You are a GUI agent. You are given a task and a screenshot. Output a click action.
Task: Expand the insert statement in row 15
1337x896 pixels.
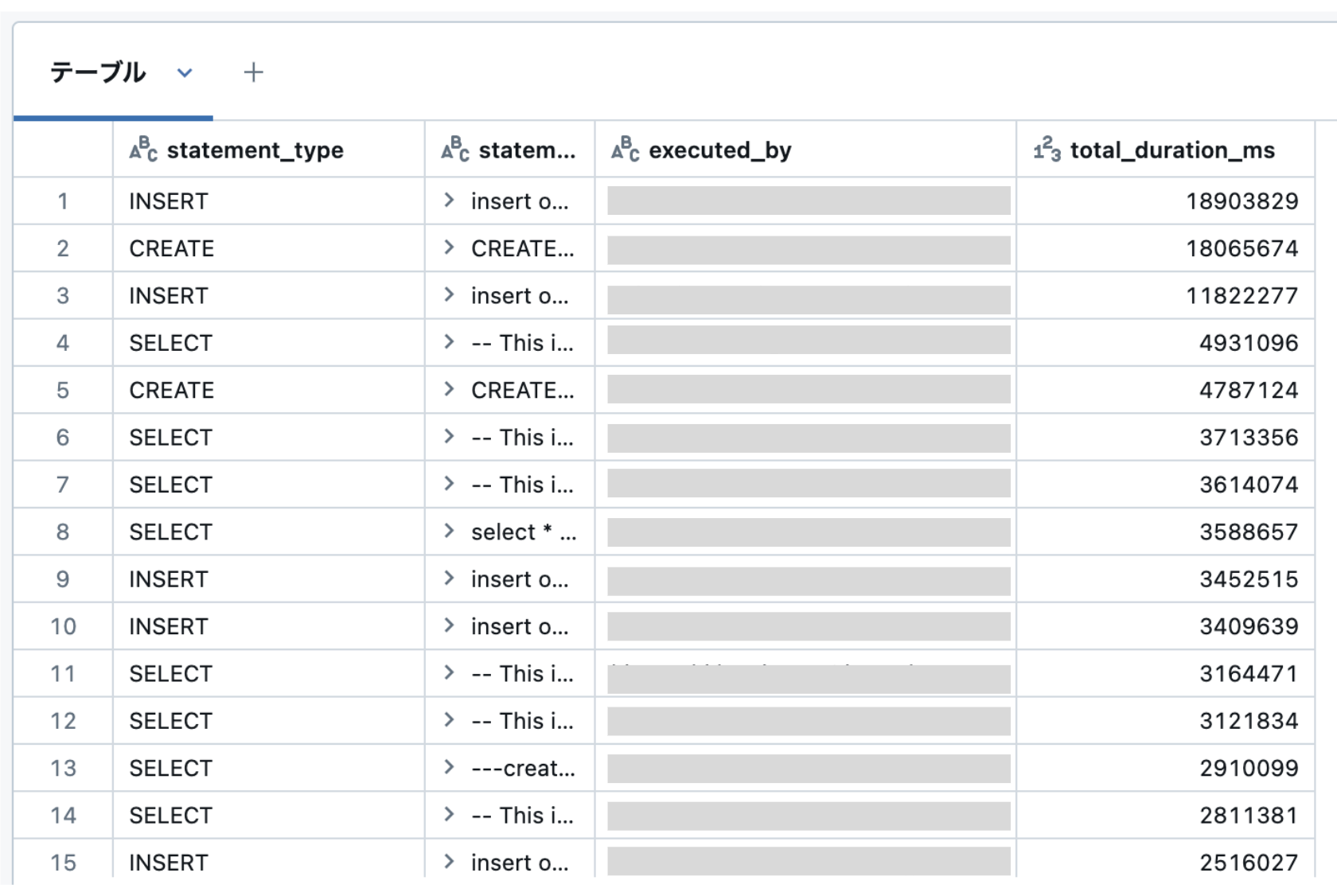[x=449, y=862]
